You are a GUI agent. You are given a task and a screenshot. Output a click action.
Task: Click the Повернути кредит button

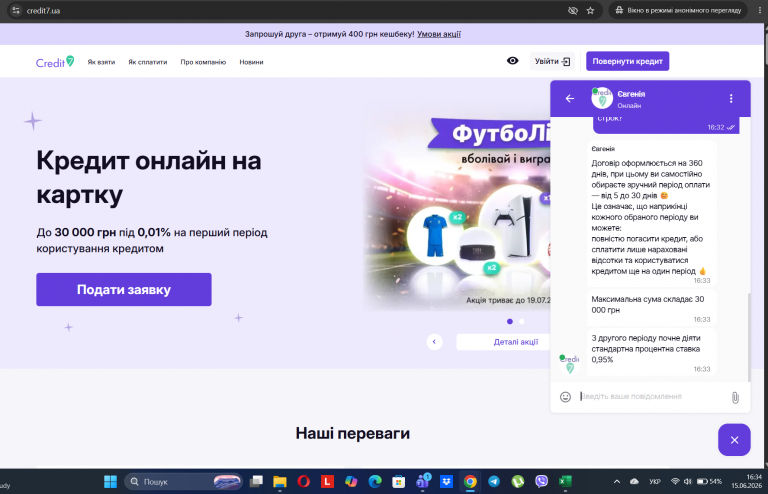tap(627, 61)
